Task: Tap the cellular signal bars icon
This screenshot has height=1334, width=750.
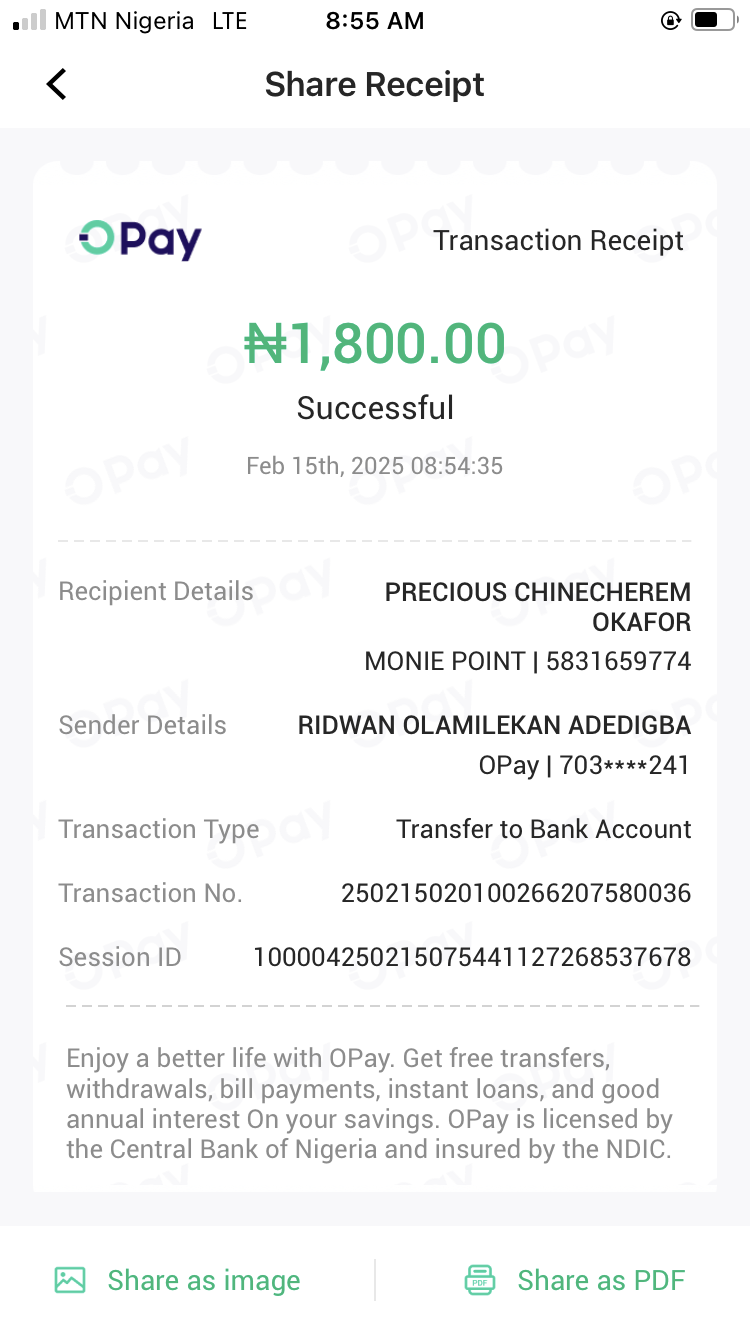Action: coord(30,21)
